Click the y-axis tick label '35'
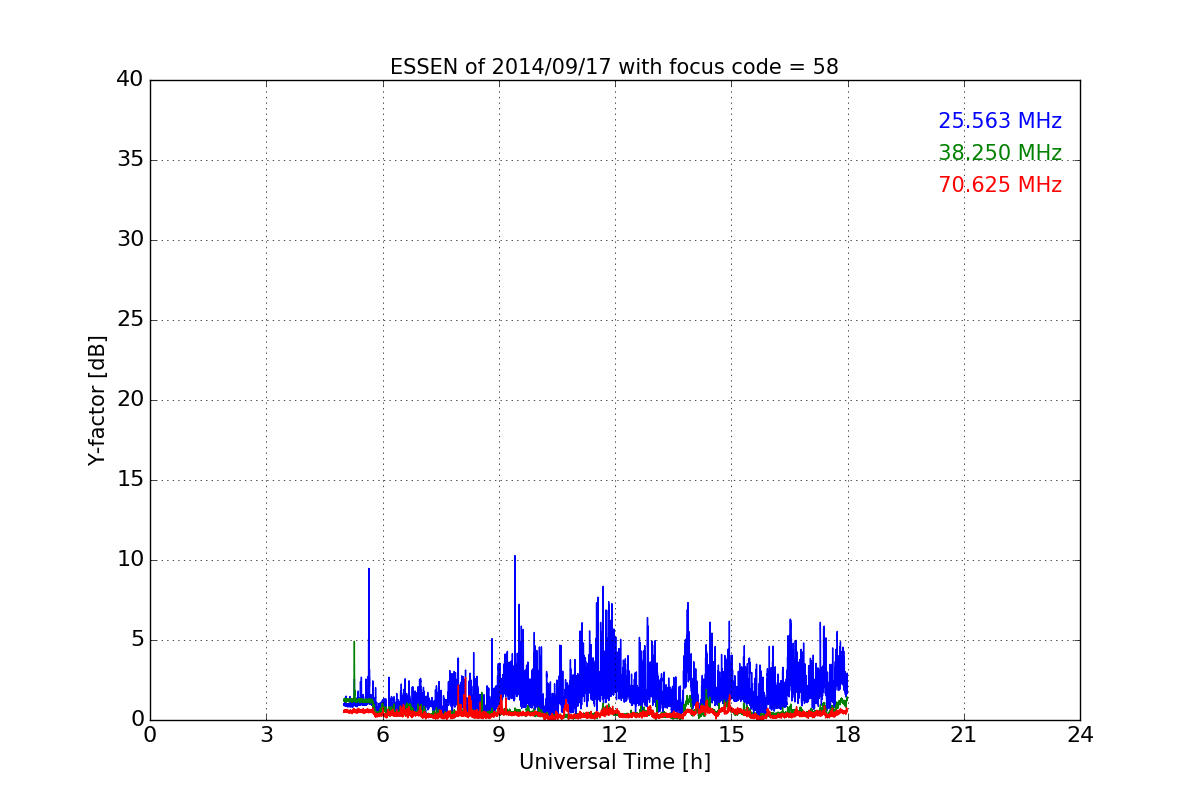The image size is (1200, 800). [x=130, y=160]
